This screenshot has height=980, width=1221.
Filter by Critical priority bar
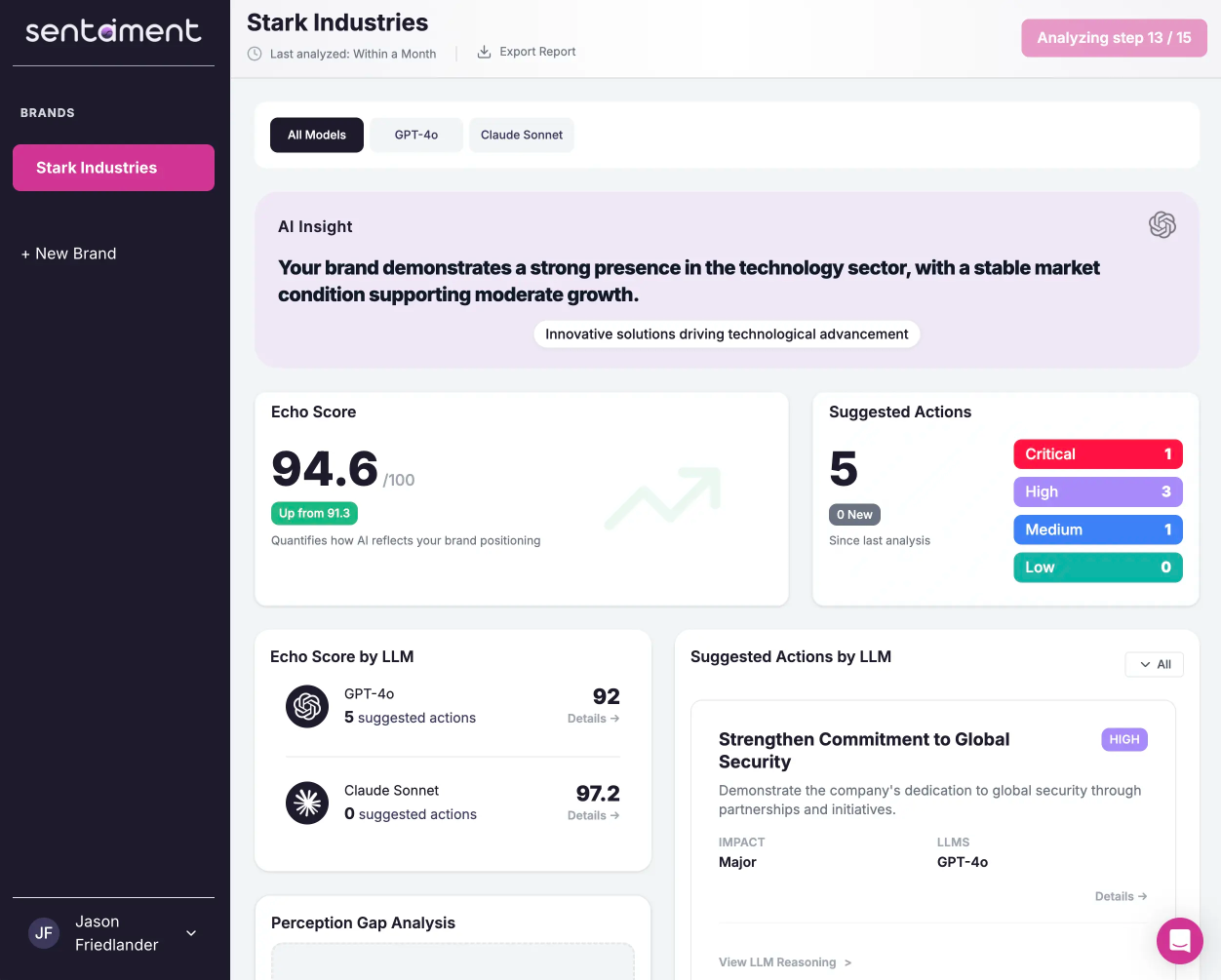[1098, 454]
